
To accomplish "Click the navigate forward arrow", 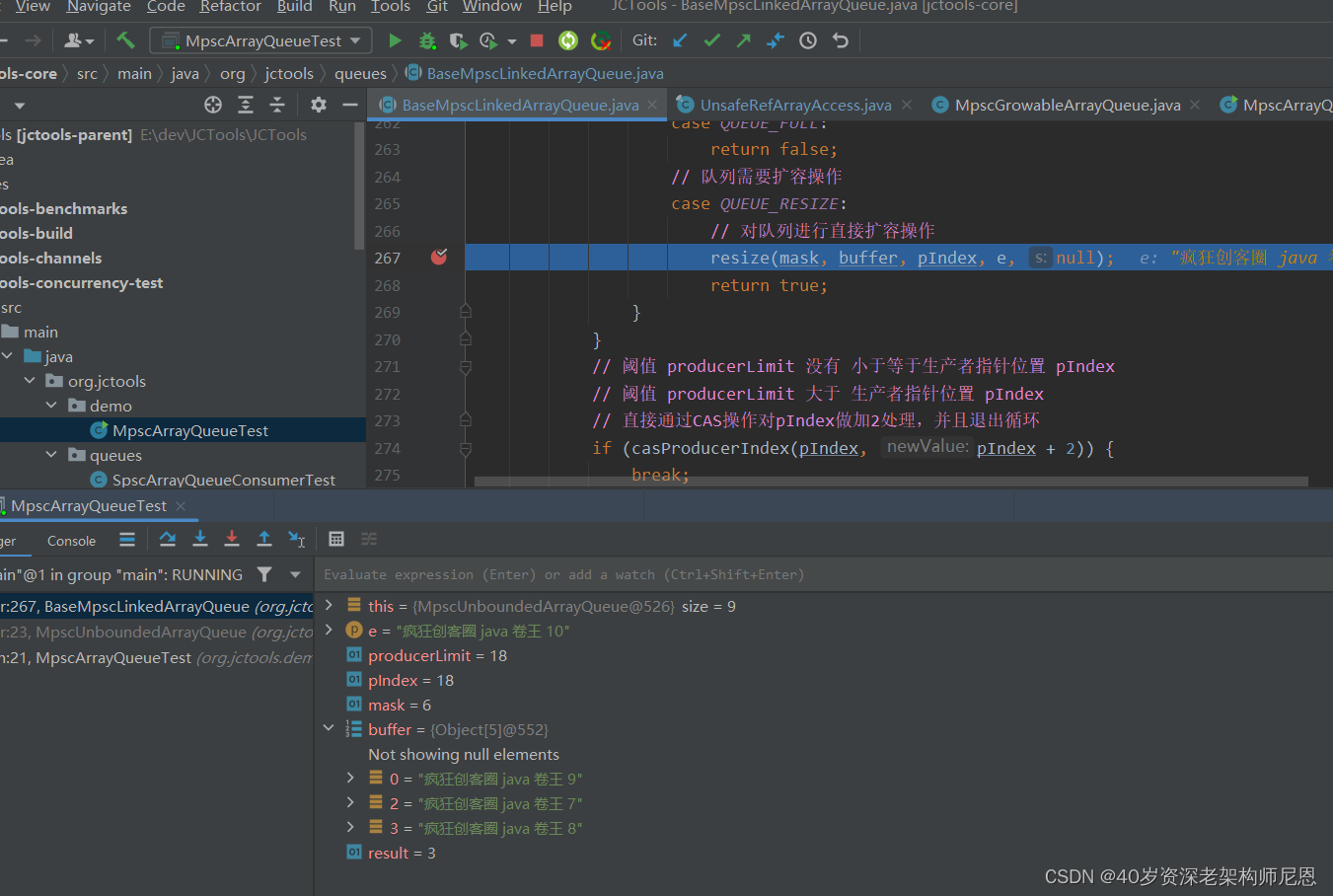I will tap(33, 40).
